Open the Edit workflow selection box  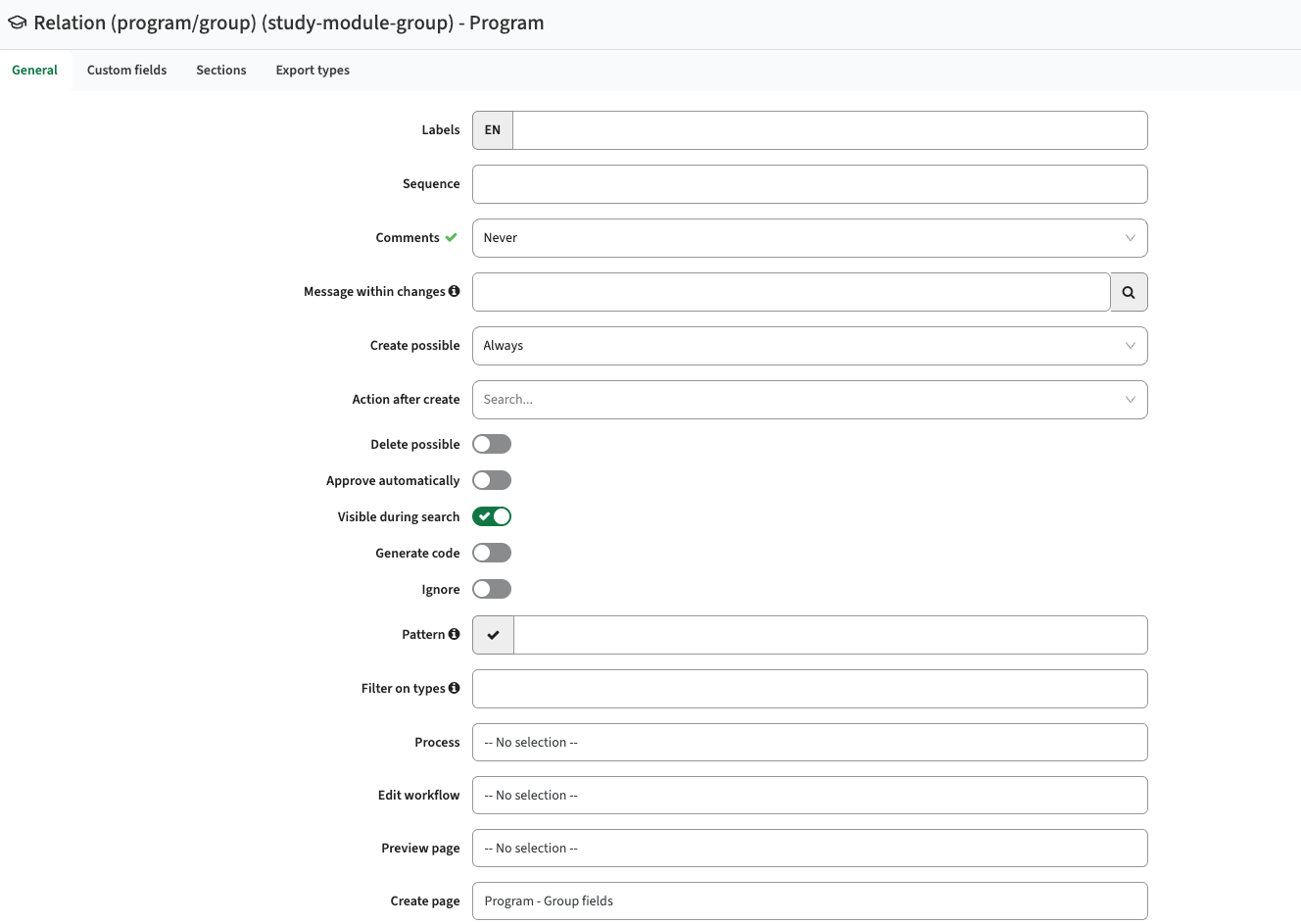pos(809,795)
